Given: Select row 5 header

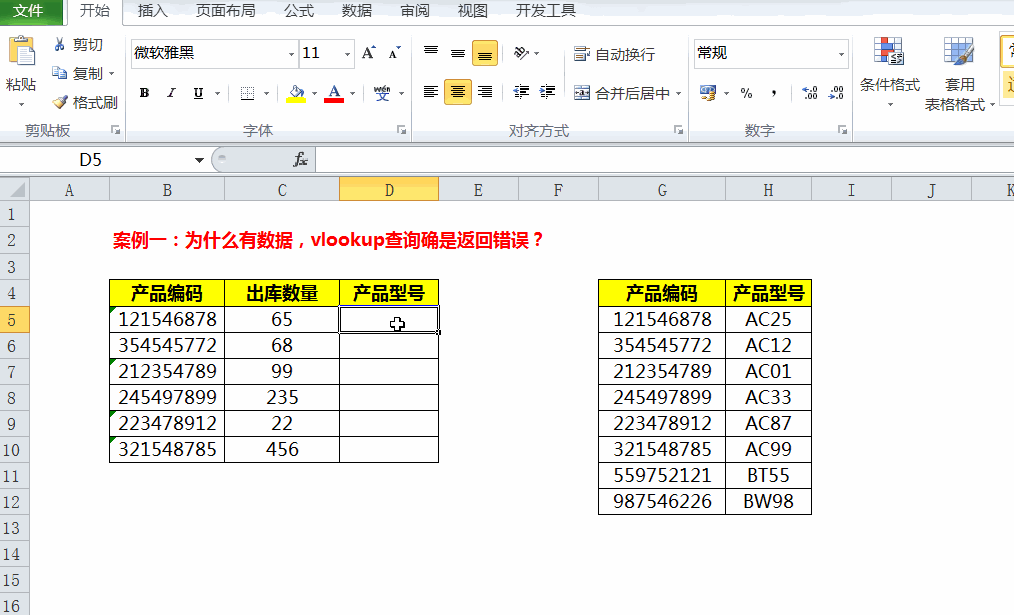Looking at the screenshot, I should (x=14, y=319).
